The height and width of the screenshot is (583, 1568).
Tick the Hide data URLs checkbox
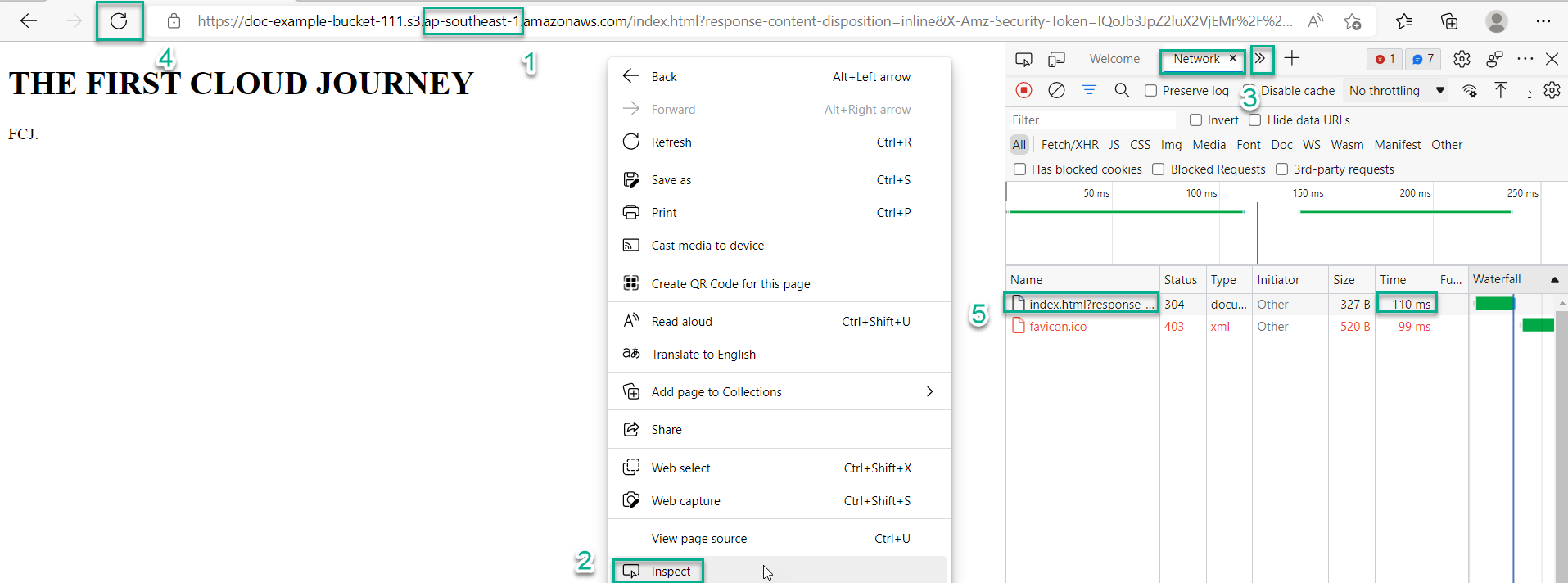pyautogui.click(x=1254, y=120)
